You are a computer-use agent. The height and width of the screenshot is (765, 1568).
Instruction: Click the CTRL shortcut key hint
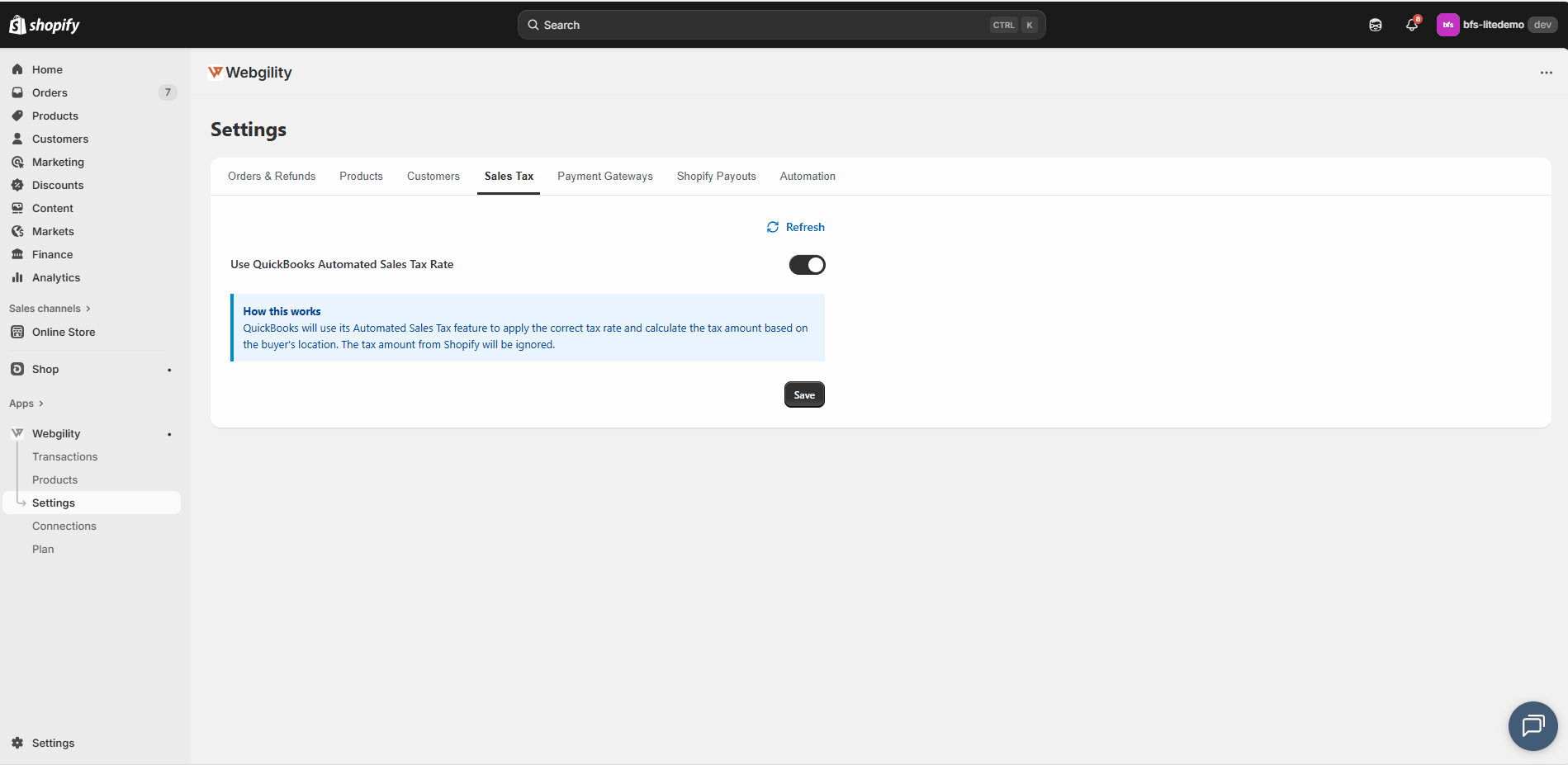click(x=1004, y=25)
